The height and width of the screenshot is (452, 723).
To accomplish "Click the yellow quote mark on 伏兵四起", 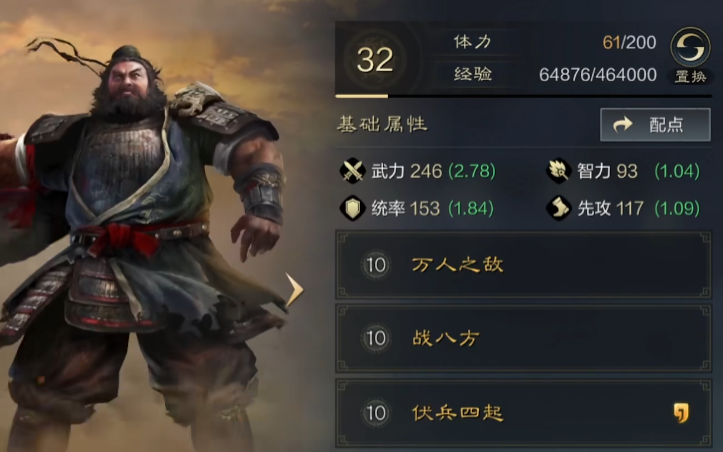I will 681,413.
